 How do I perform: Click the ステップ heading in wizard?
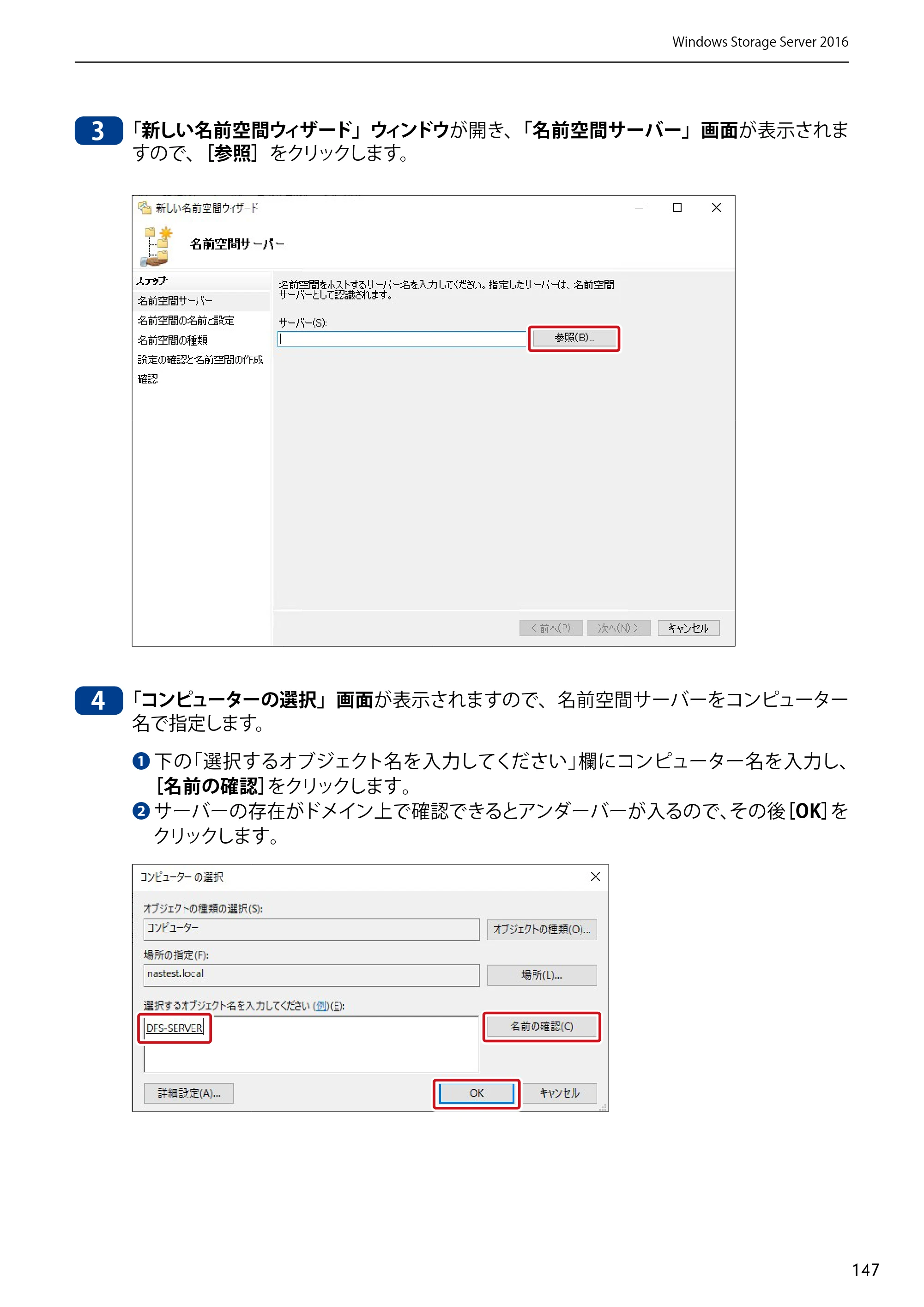click(x=152, y=280)
